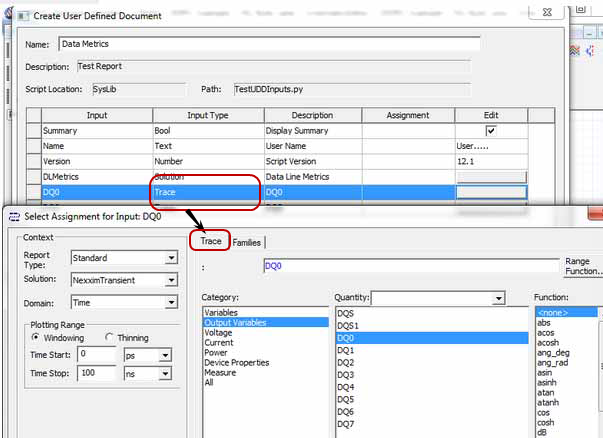This screenshot has height=438, width=603.
Task: Select cosh in the Function list
Action: pyautogui.click(x=546, y=423)
